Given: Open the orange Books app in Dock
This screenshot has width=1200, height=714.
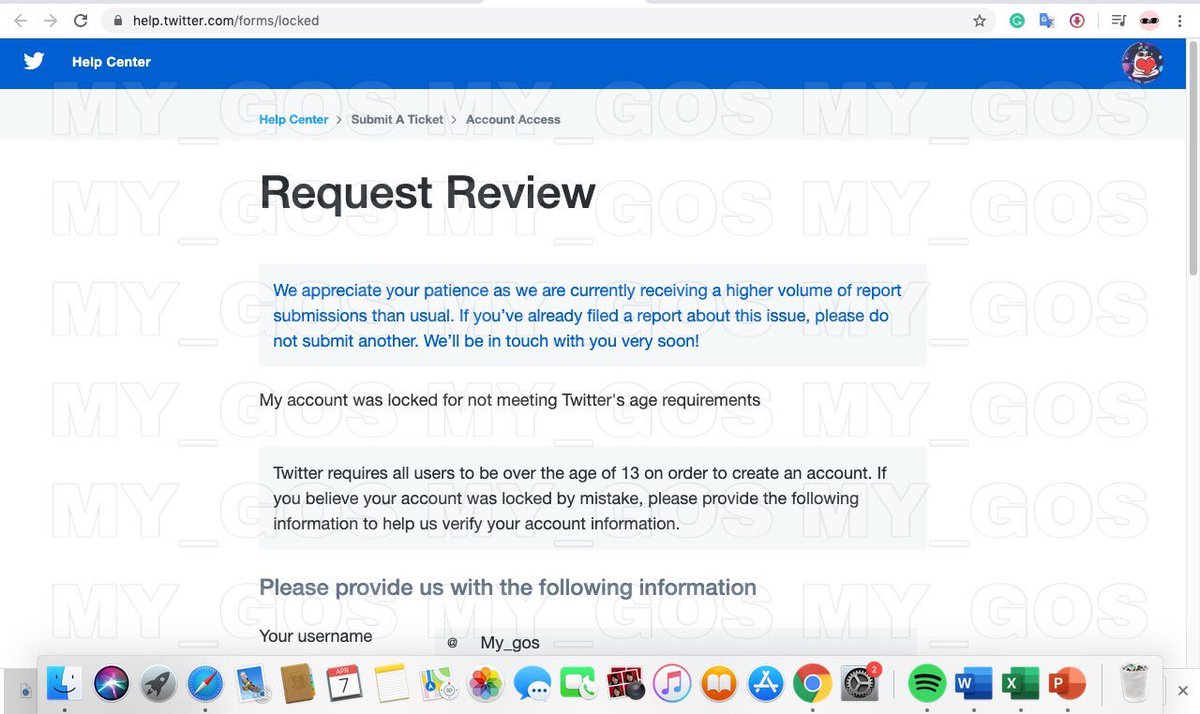Looking at the screenshot, I should click(x=718, y=684).
